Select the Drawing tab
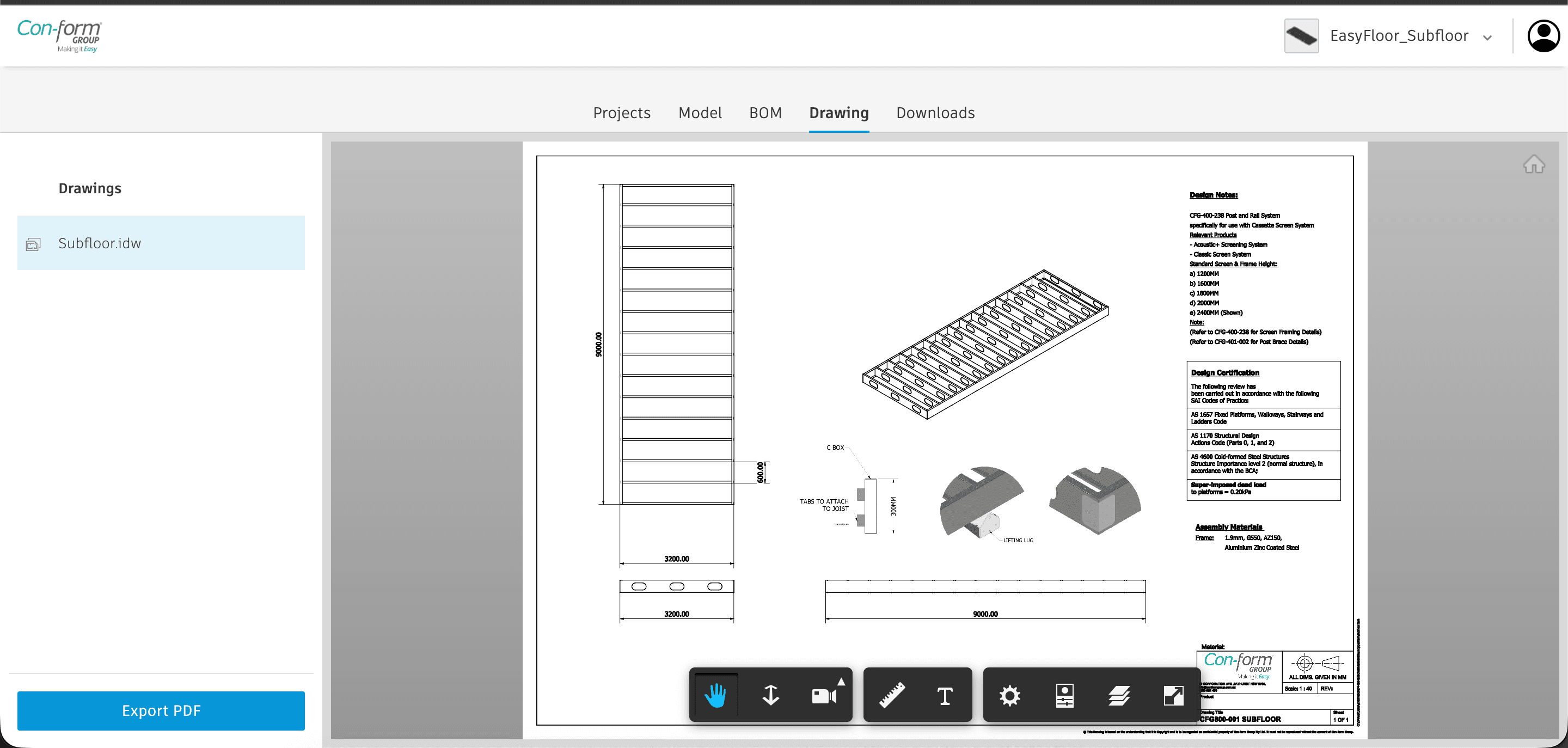 839,113
